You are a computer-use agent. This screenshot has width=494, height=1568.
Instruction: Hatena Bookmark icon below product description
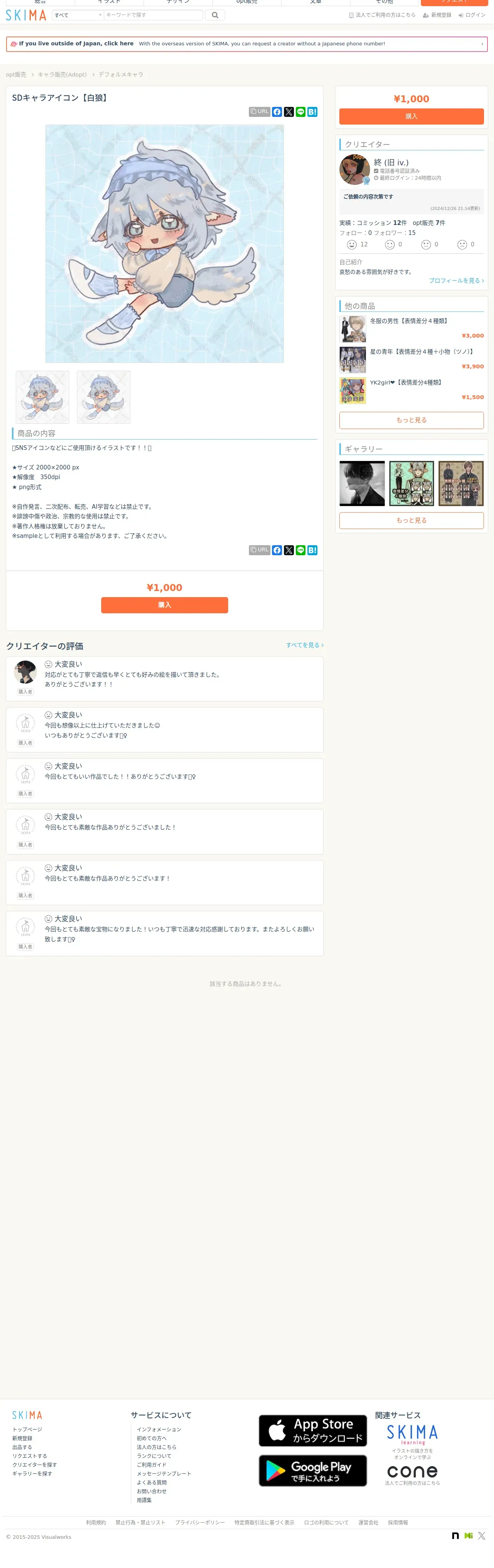point(312,550)
